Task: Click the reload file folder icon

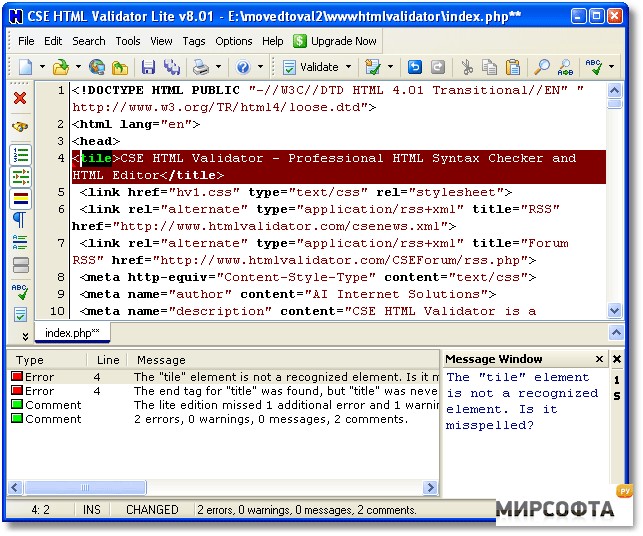Action: point(120,67)
